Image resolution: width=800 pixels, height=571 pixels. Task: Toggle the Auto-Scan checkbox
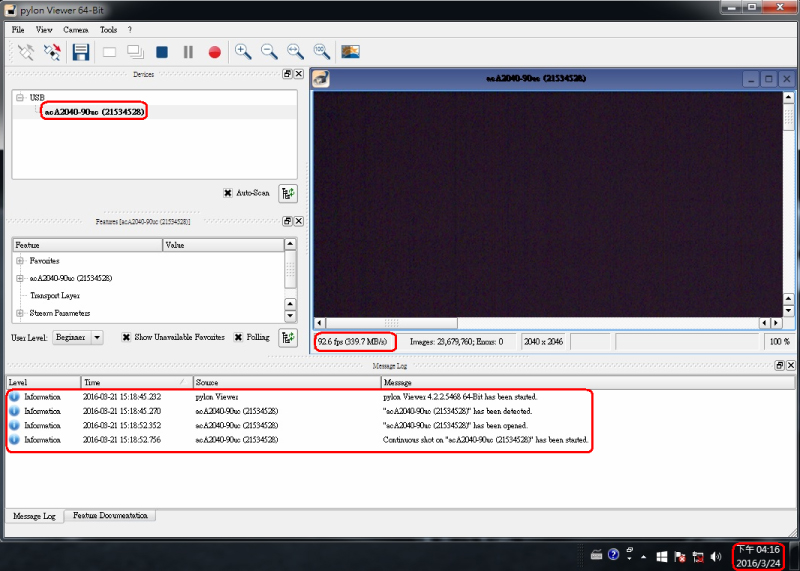228,193
